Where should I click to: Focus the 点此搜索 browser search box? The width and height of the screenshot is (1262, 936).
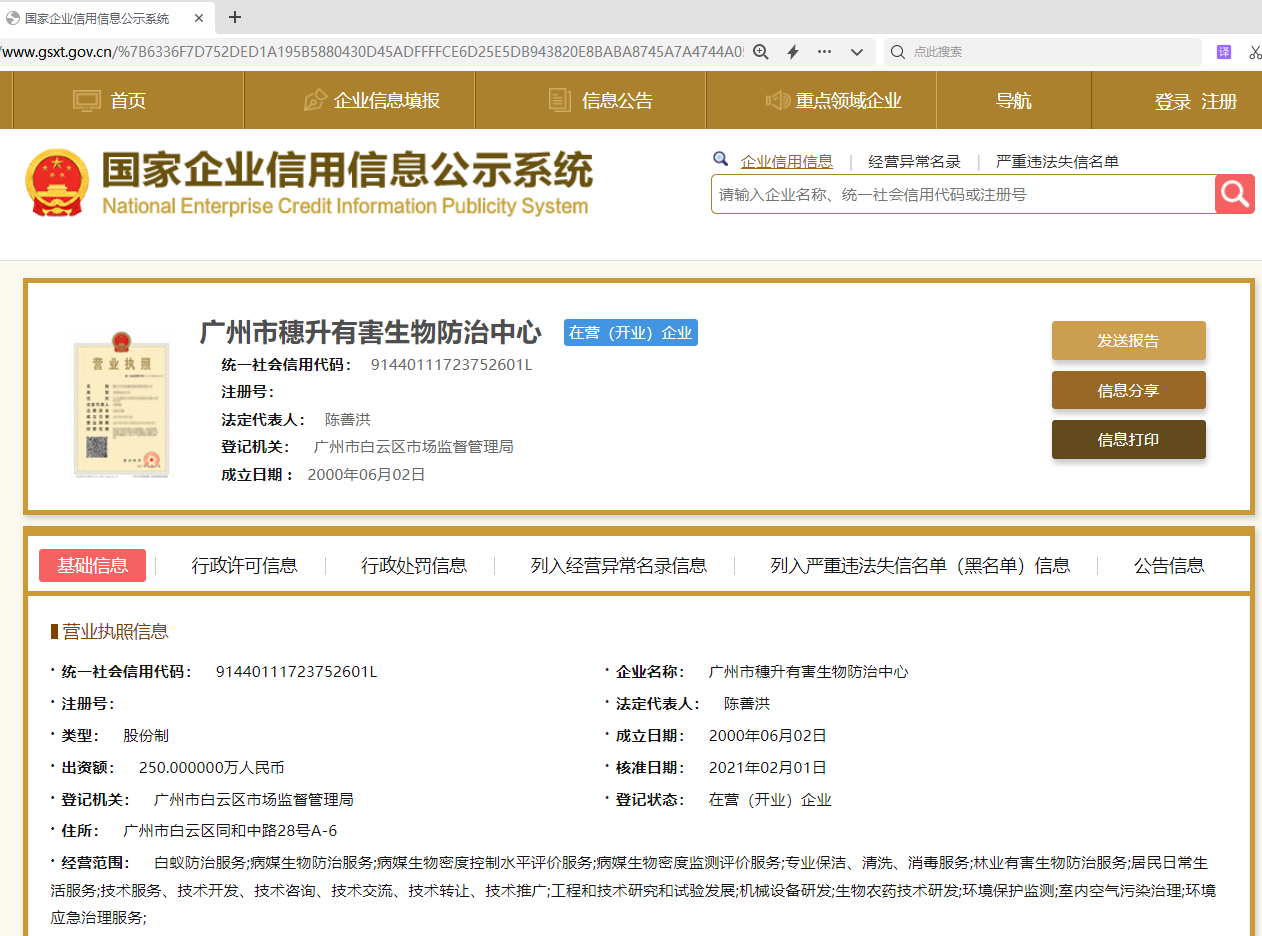1043,52
